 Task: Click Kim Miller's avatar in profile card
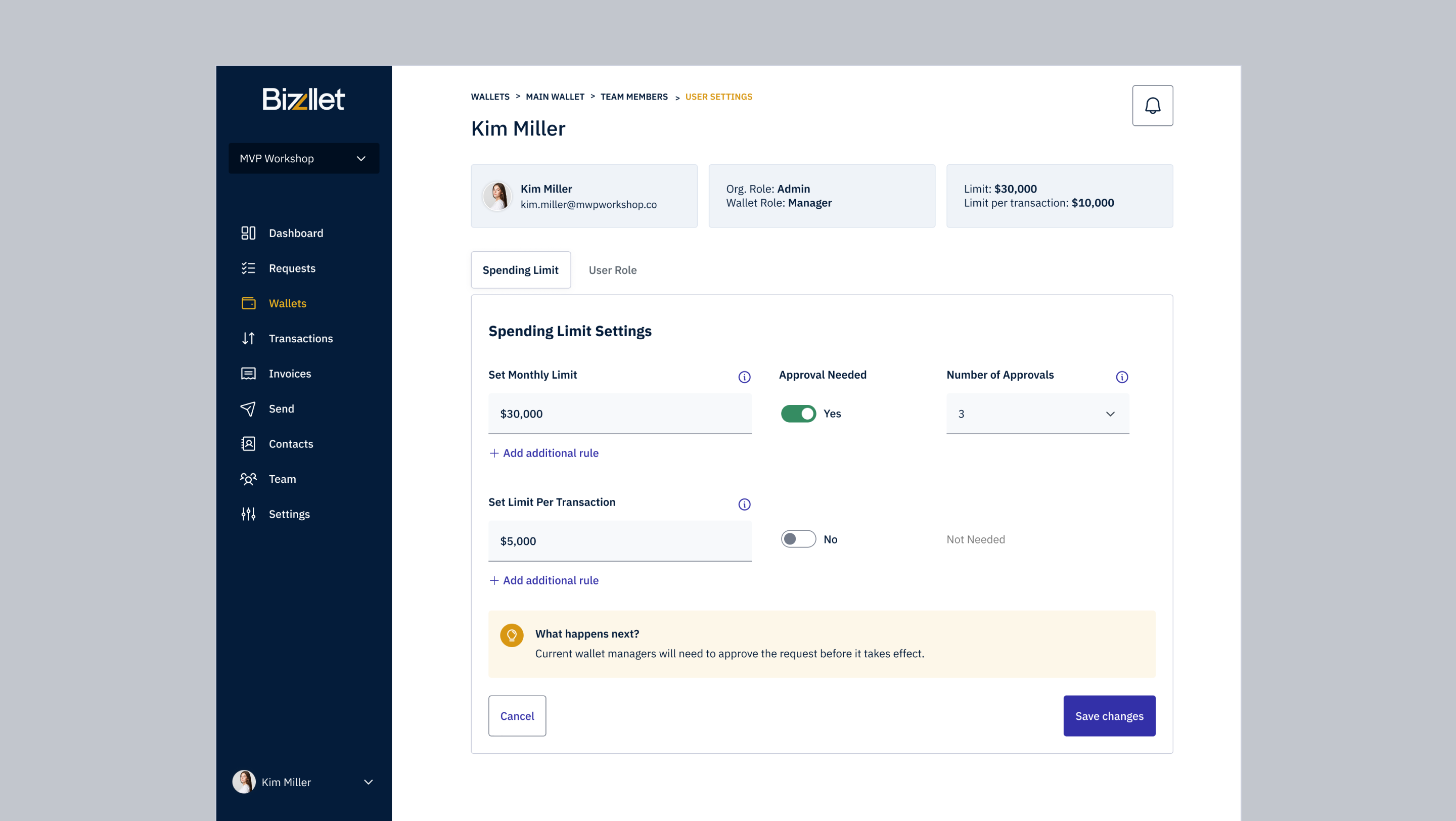click(497, 196)
